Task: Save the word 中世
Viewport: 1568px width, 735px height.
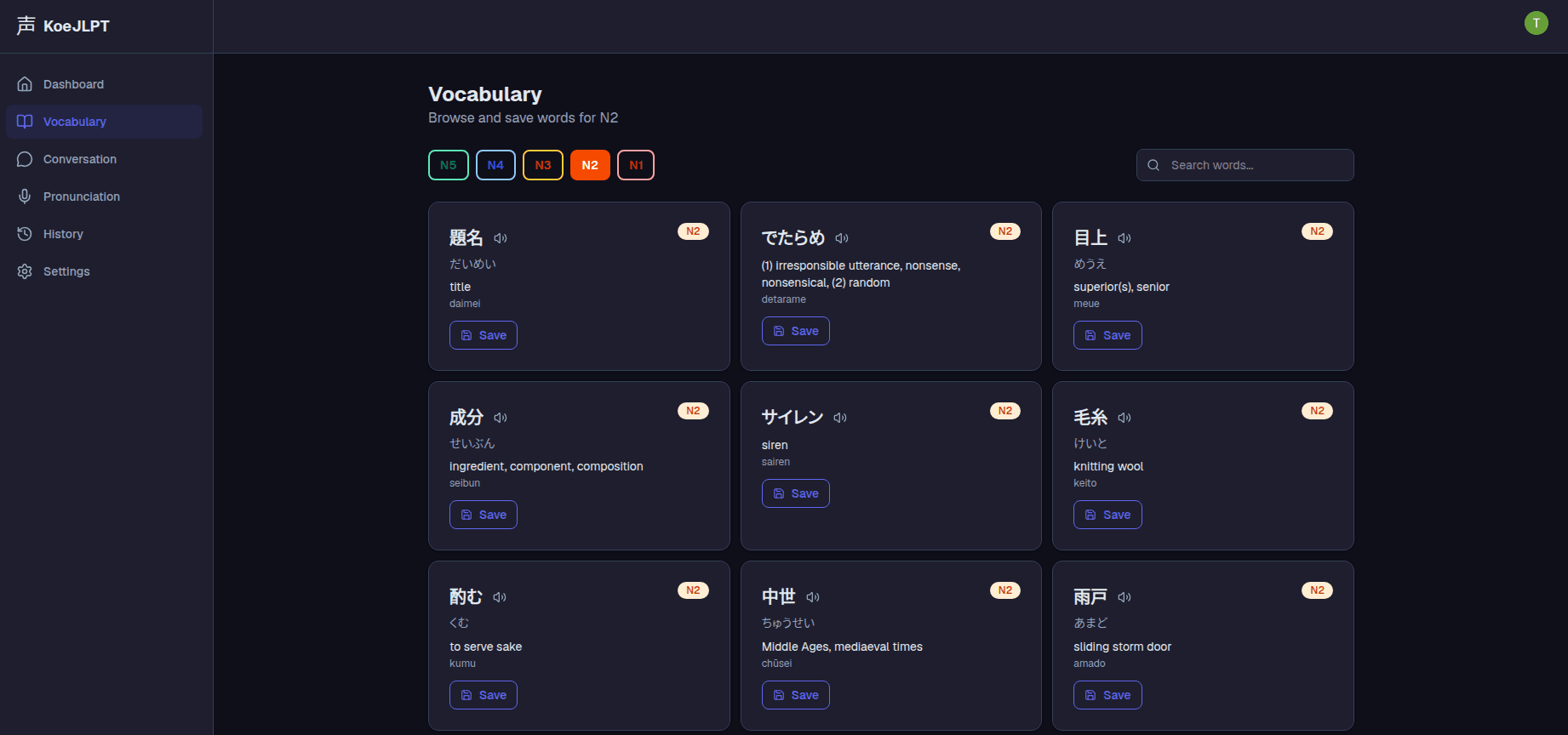Action: coord(796,695)
